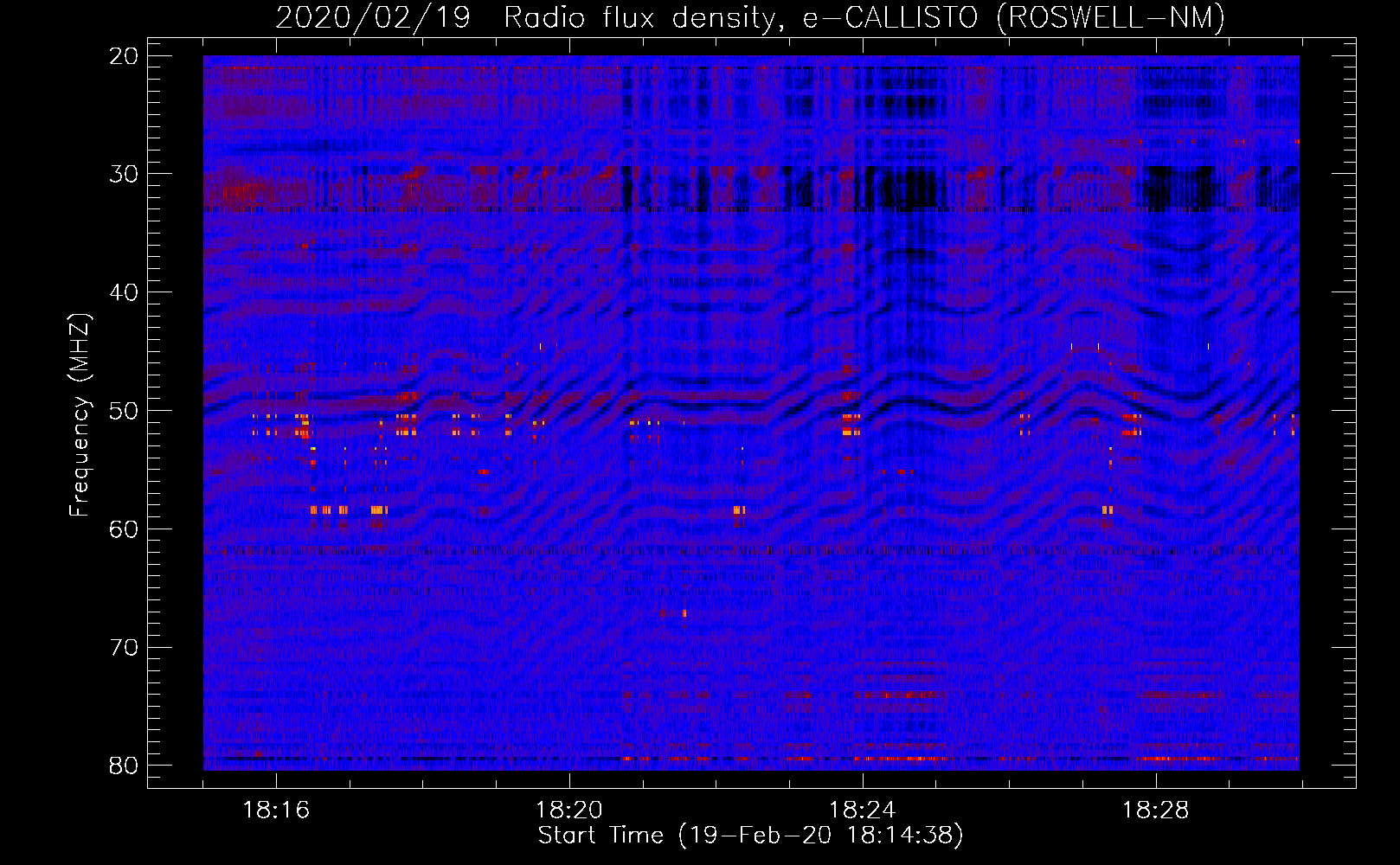The width and height of the screenshot is (1400, 865).
Task: Click the 'Start Time (19-Feb-20 18:14:38)' label
Action: [750, 836]
